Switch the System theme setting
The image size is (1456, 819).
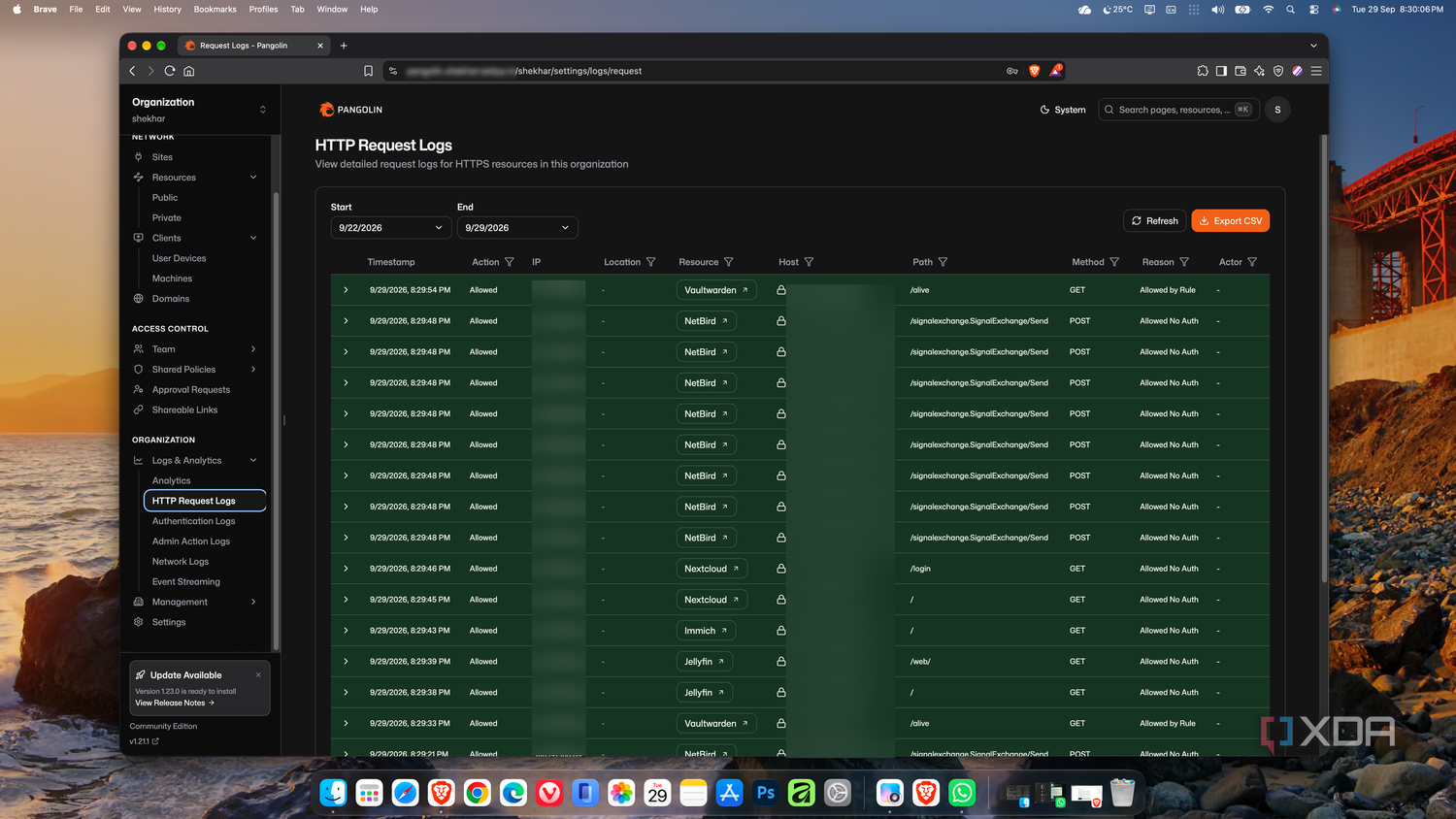coord(1063,110)
